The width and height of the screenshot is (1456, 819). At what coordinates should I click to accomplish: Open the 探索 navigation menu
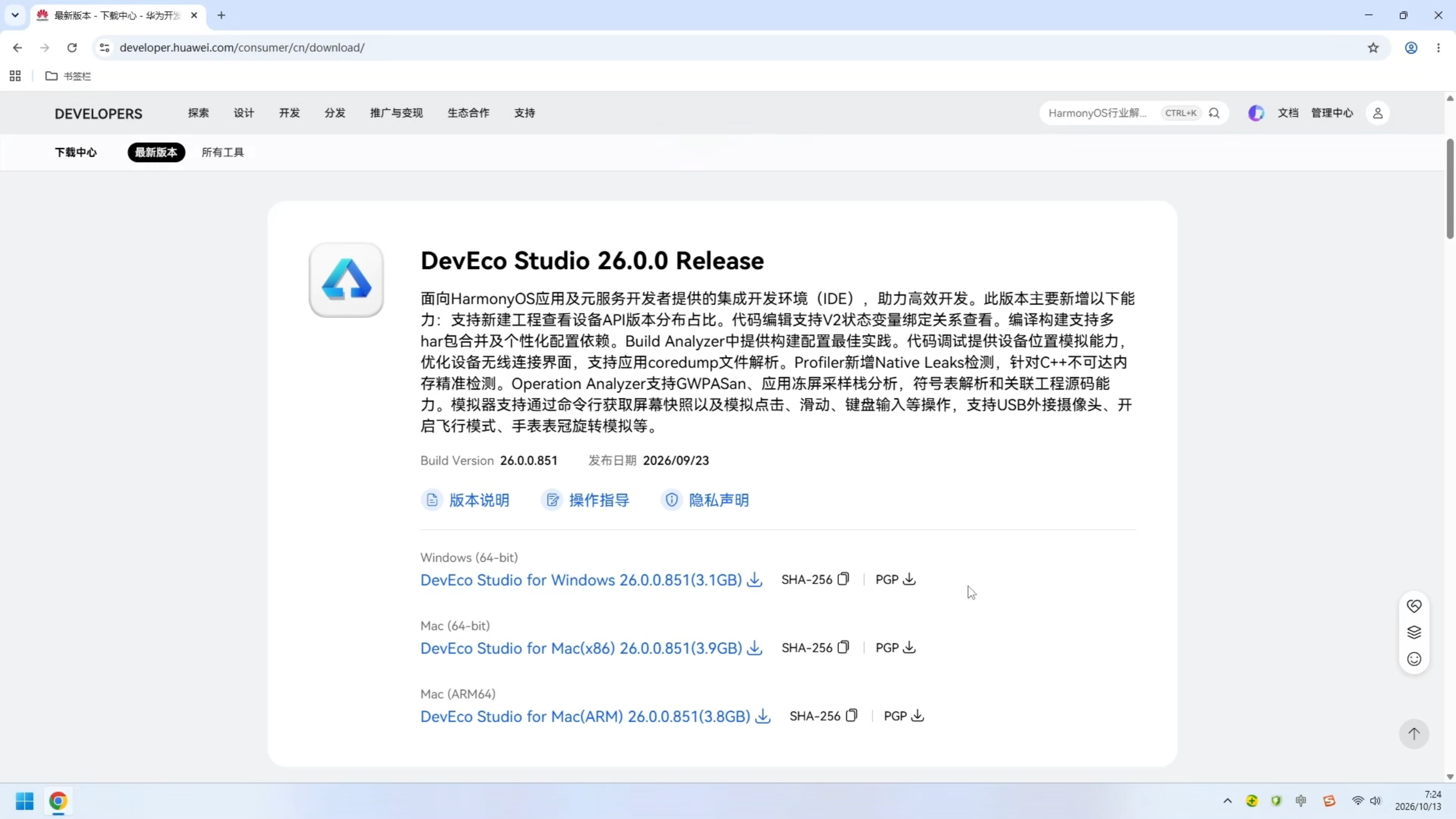pyautogui.click(x=198, y=113)
